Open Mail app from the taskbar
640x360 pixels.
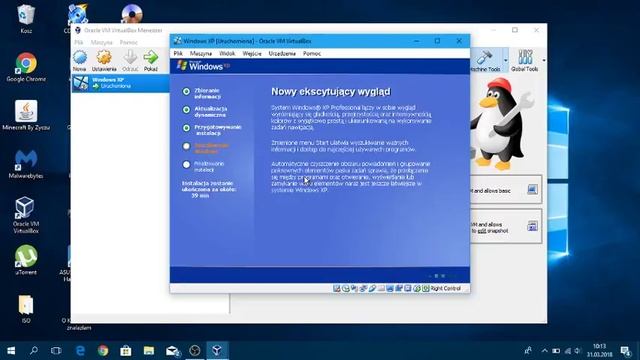(x=172, y=351)
